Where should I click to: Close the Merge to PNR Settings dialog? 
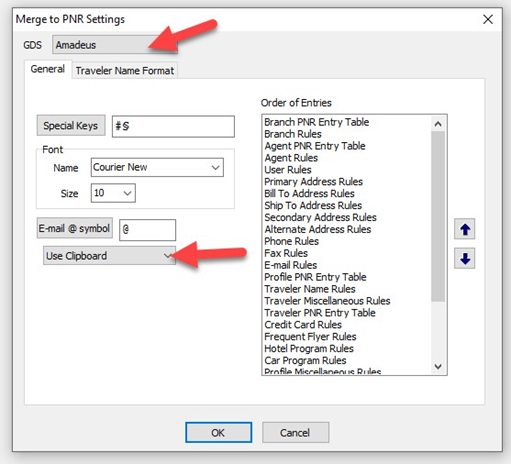[488, 19]
